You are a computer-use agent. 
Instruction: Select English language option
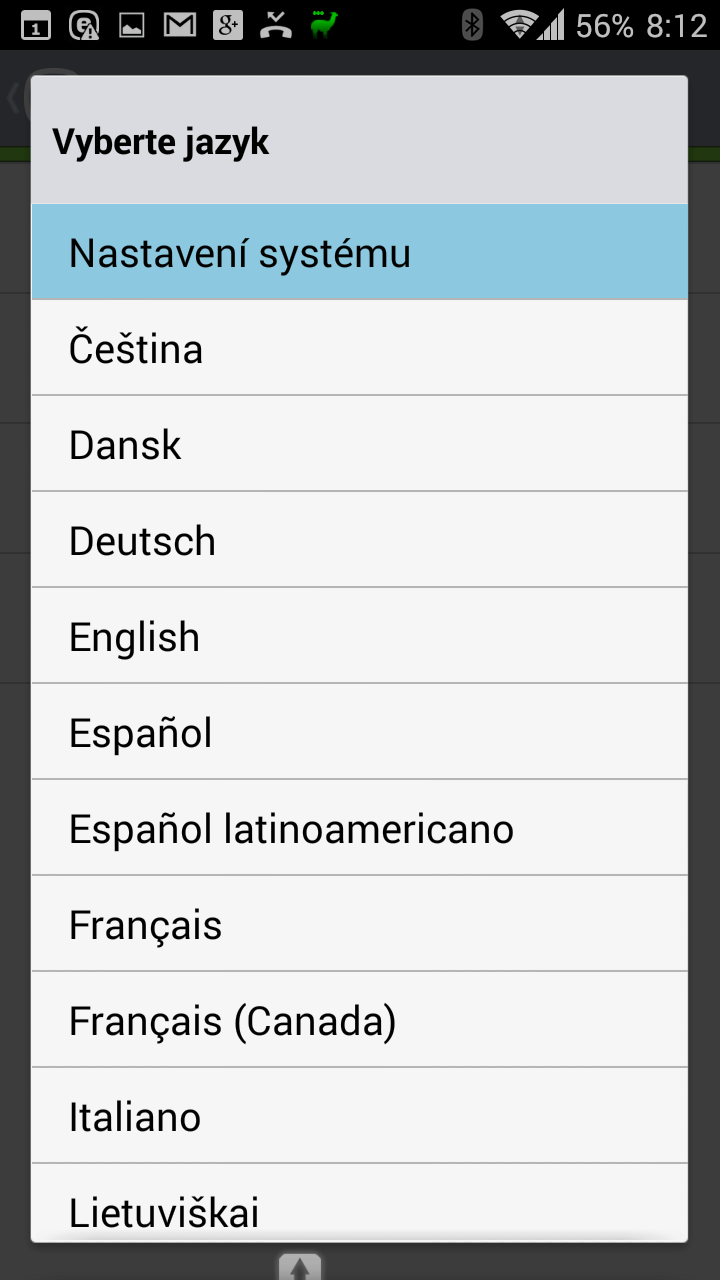pyautogui.click(x=360, y=636)
